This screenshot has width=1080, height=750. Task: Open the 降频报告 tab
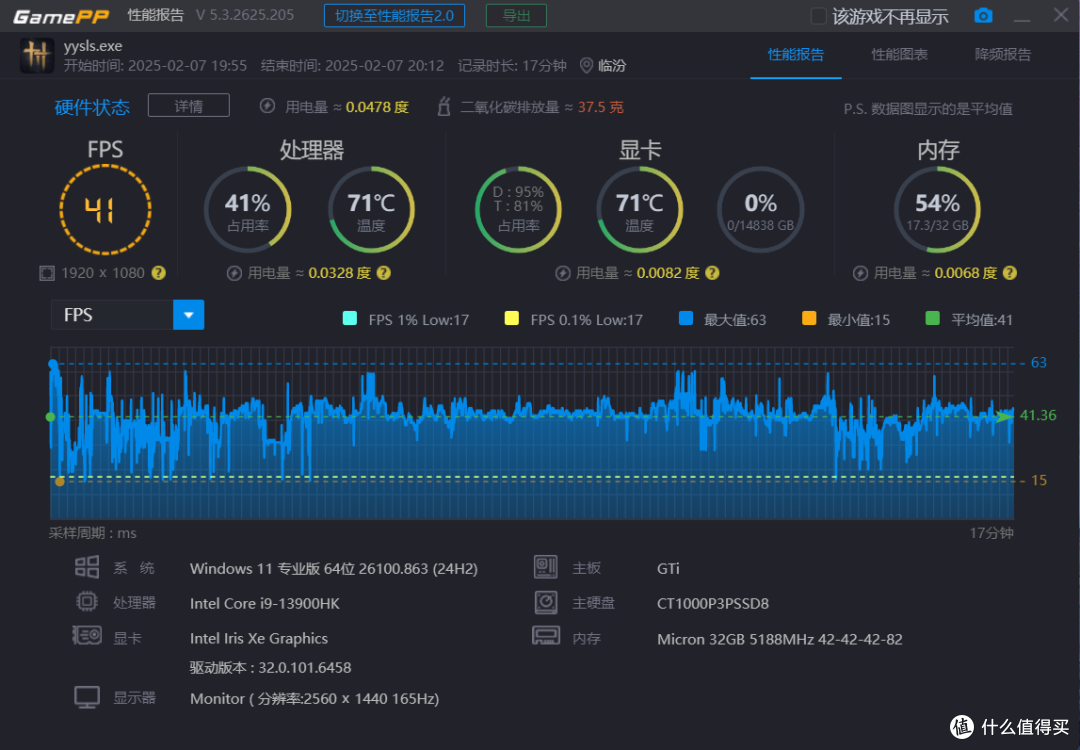[1003, 54]
